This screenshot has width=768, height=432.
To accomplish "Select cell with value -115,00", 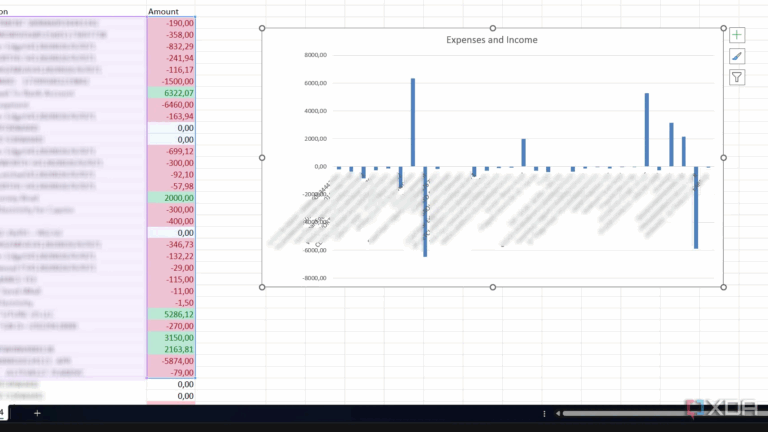I will tap(171, 280).
